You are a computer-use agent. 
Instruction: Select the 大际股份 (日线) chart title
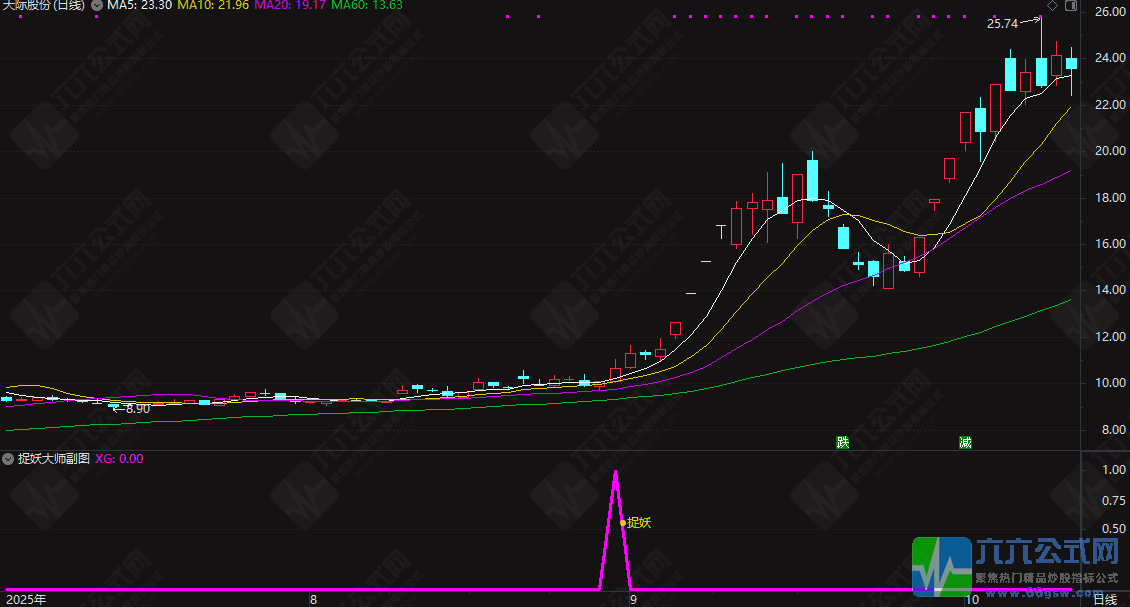(x=43, y=6)
